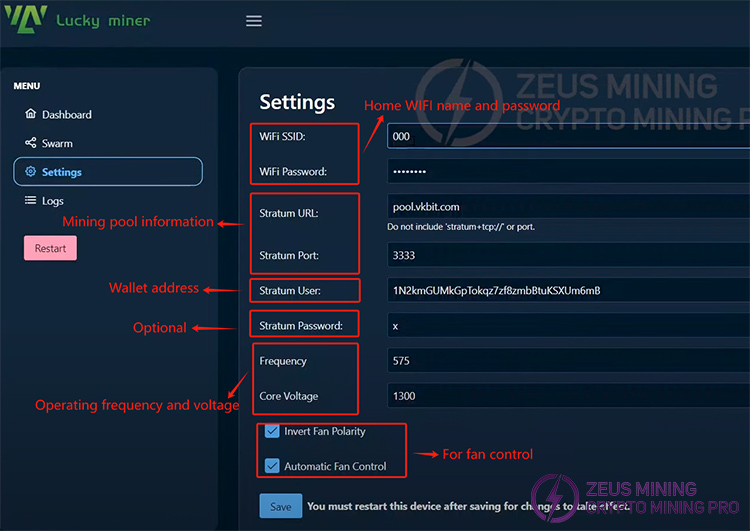Image resolution: width=750 pixels, height=531 pixels.
Task: Toggle the hamburger menu icon
Action: tap(254, 21)
